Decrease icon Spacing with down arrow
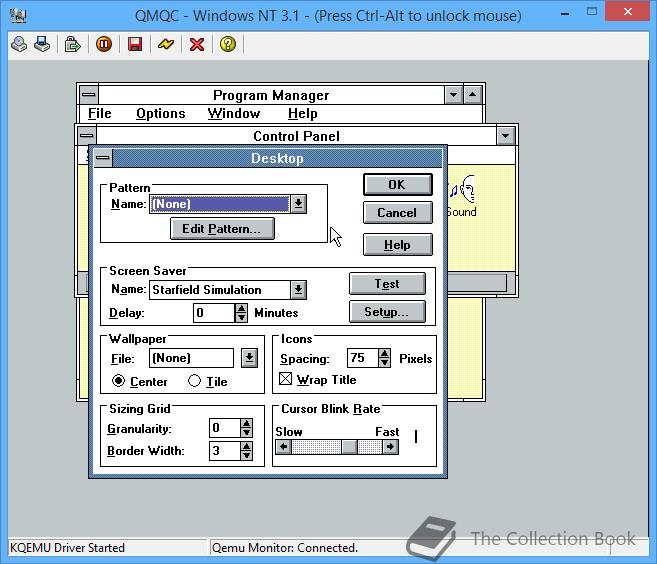 coord(384,363)
